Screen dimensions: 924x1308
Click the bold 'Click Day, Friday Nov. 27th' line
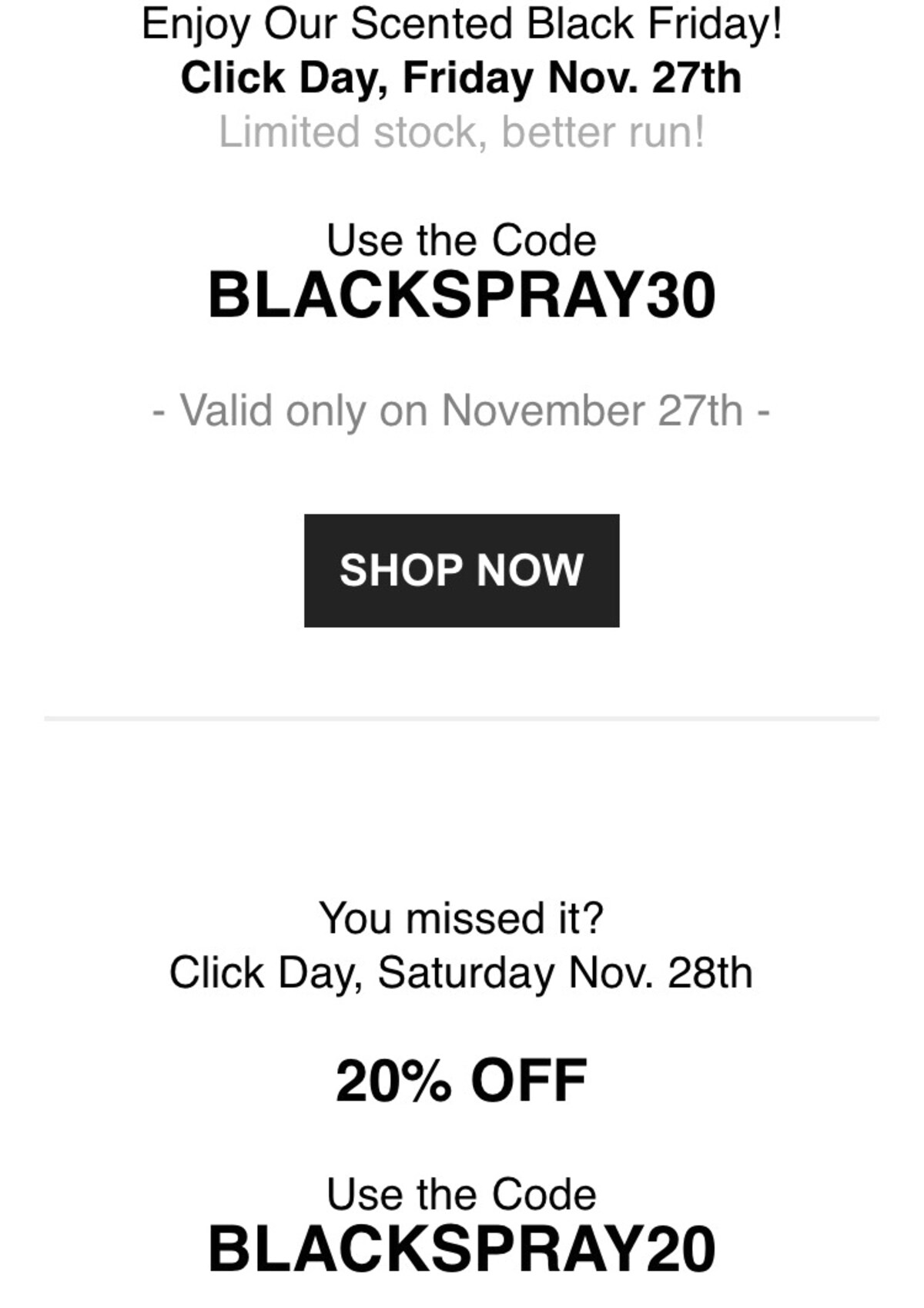(x=460, y=79)
